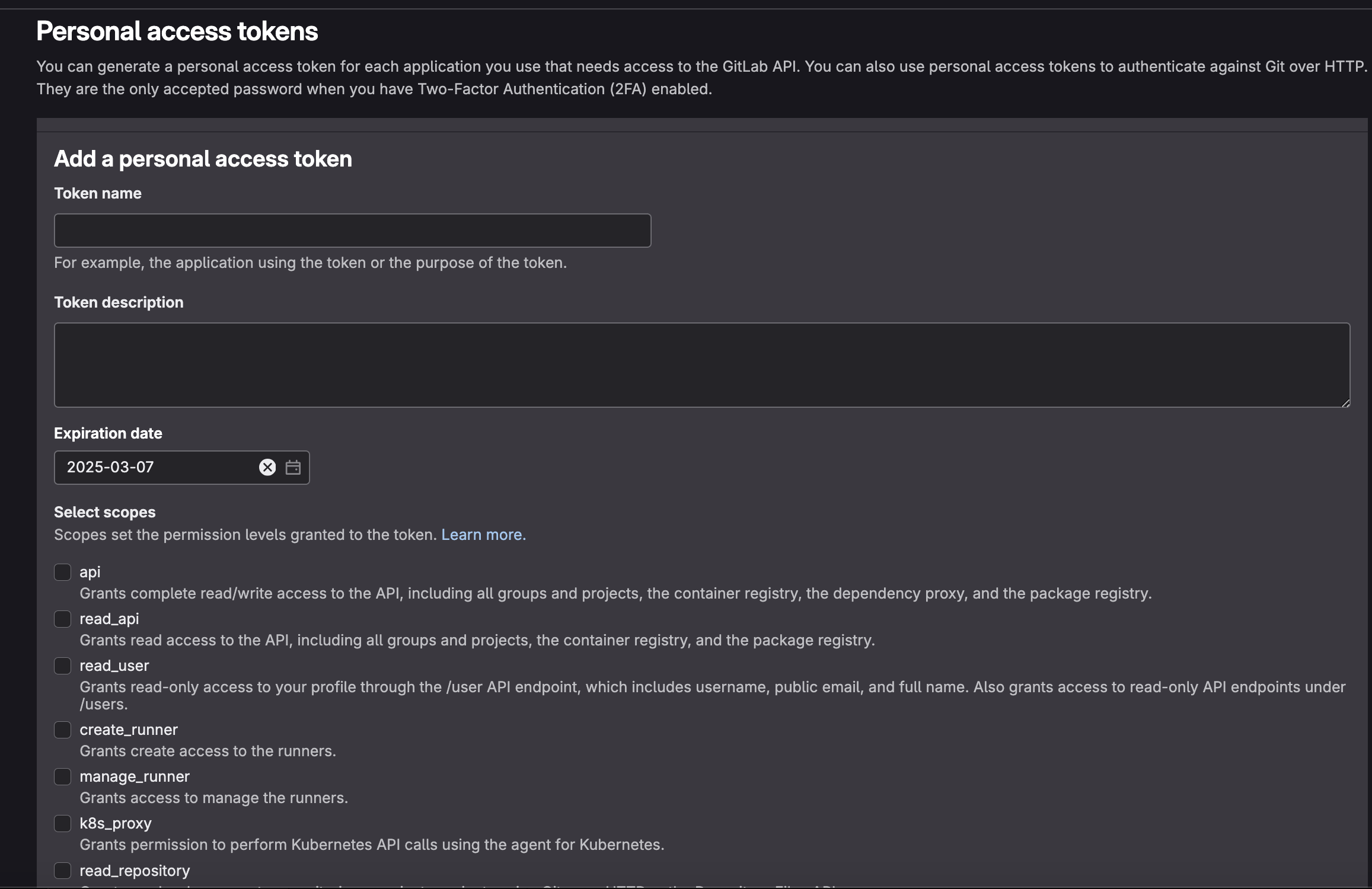Image resolution: width=1372 pixels, height=889 pixels.
Task: Enable the manage_runner scope
Action: click(x=63, y=776)
